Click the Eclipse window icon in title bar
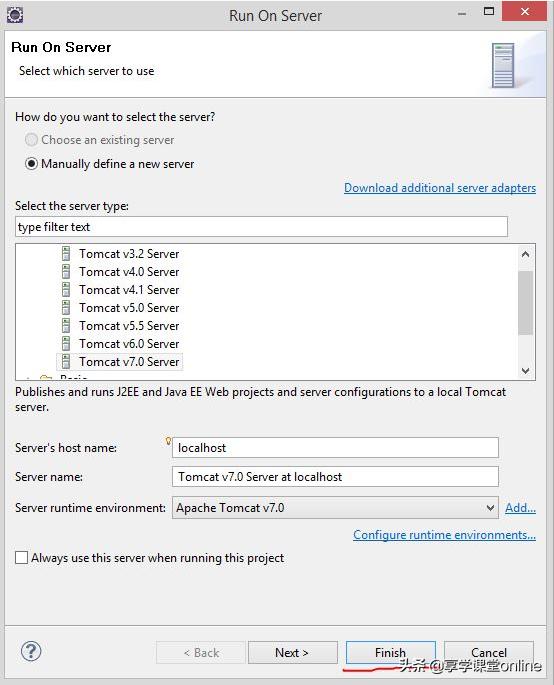This screenshot has width=554, height=685. tap(15, 15)
